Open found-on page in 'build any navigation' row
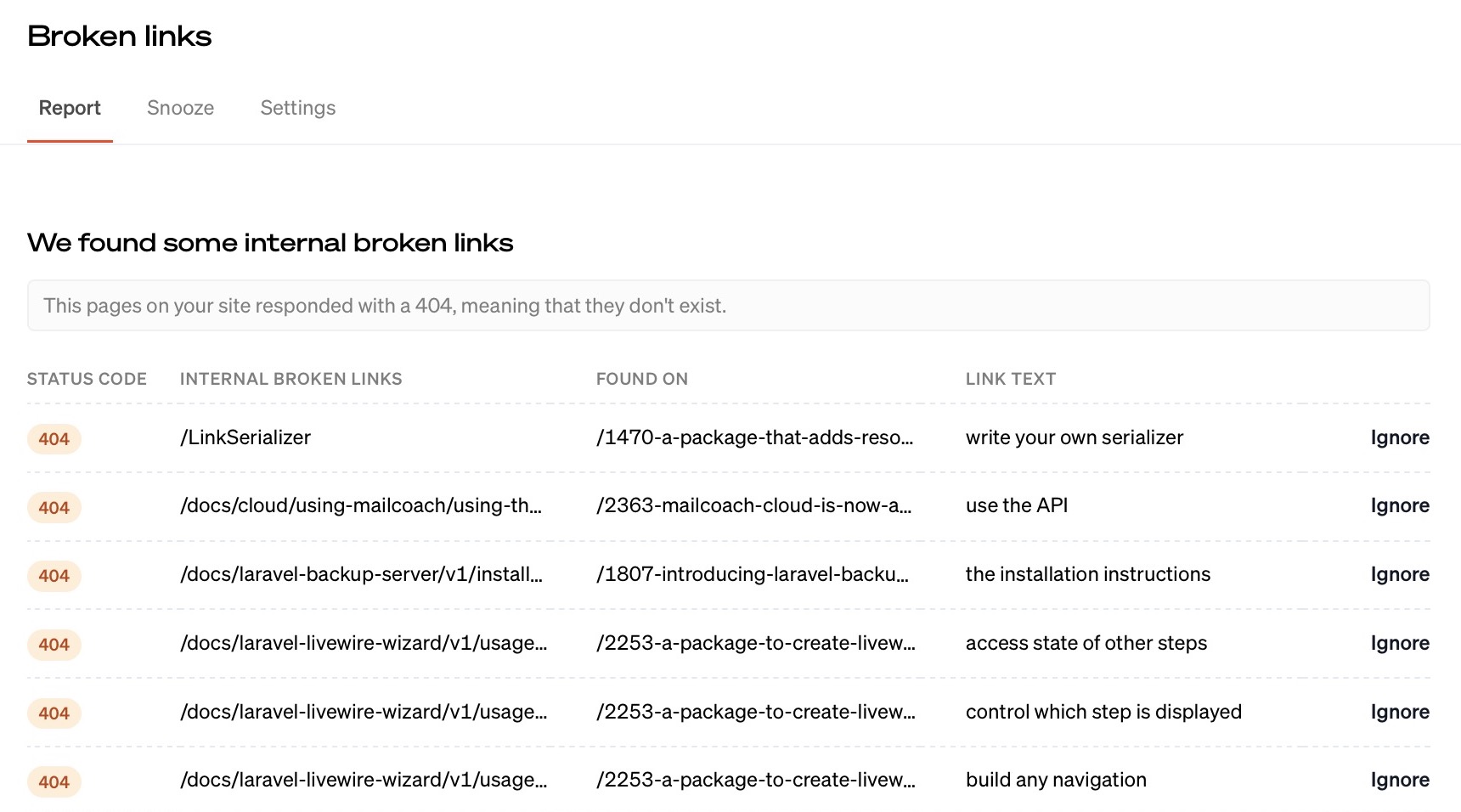Viewport: 1461px width, 812px height. click(x=756, y=780)
